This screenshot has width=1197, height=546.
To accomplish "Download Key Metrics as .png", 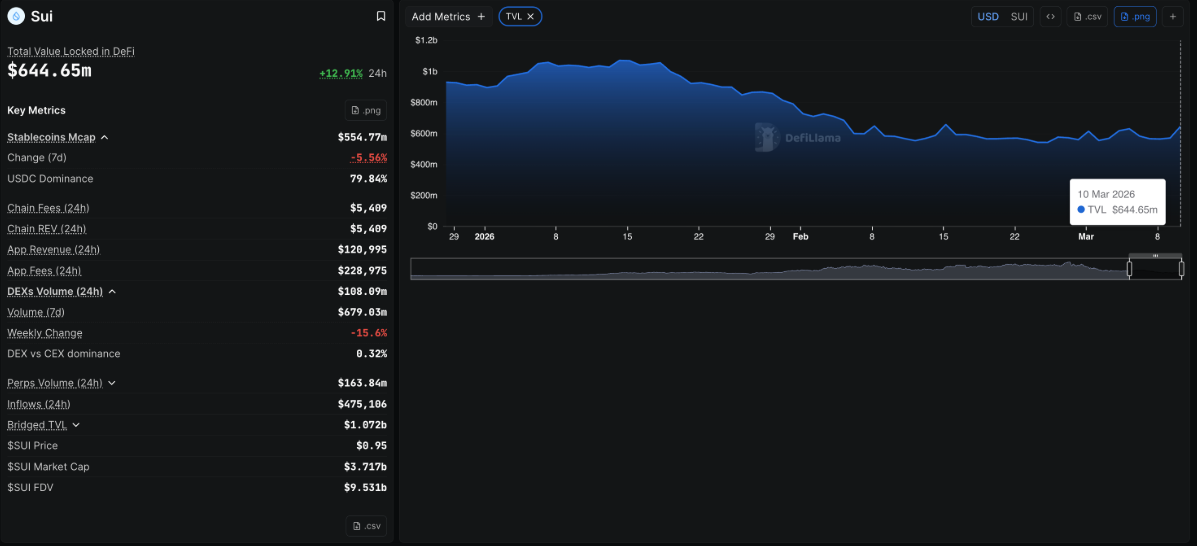I will tap(366, 110).
